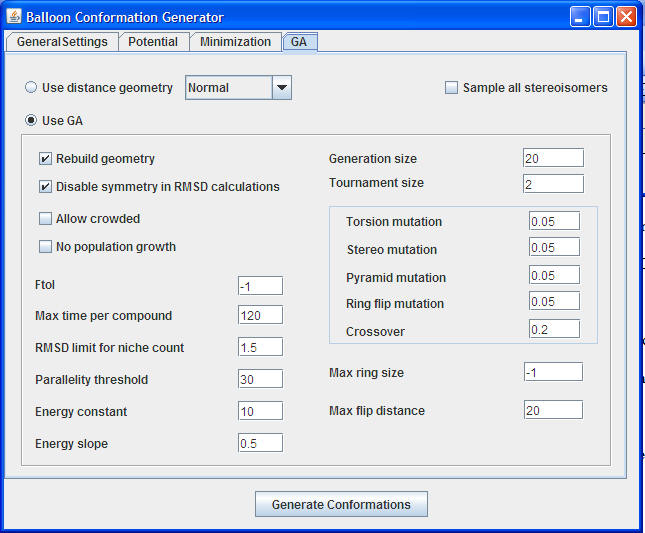
Task: Switch to the General Settings tab
Action: click(x=62, y=42)
